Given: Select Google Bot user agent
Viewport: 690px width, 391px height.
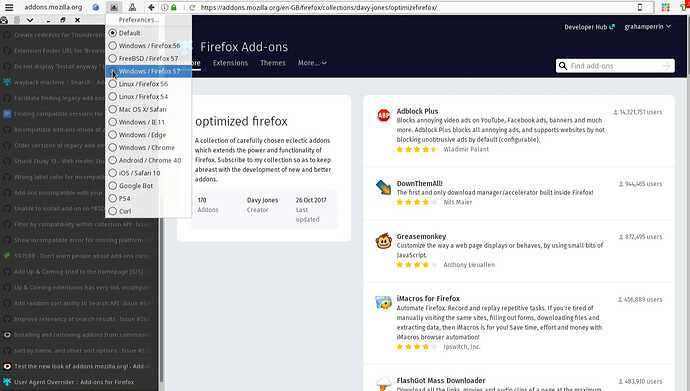Looking at the screenshot, I should [x=148, y=186].
